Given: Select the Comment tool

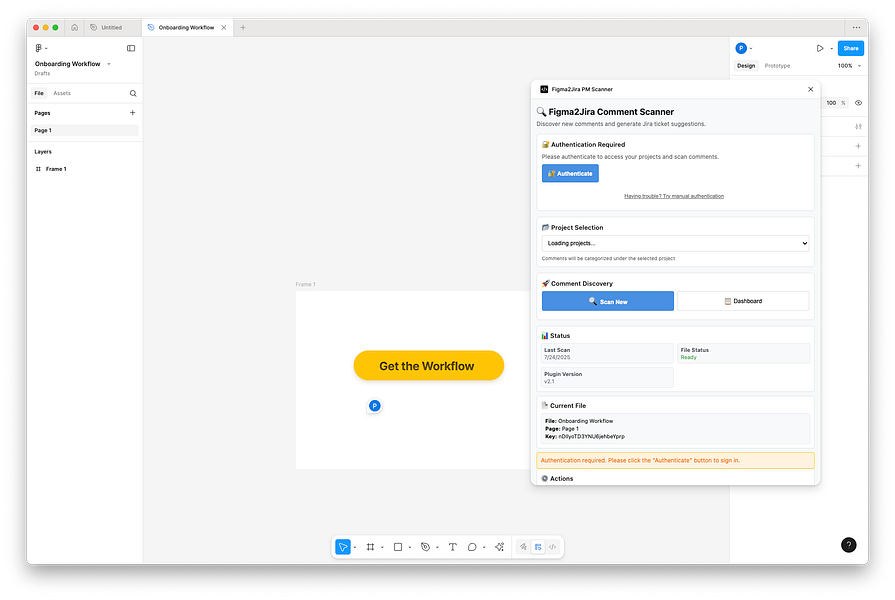Looking at the screenshot, I should (x=473, y=546).
